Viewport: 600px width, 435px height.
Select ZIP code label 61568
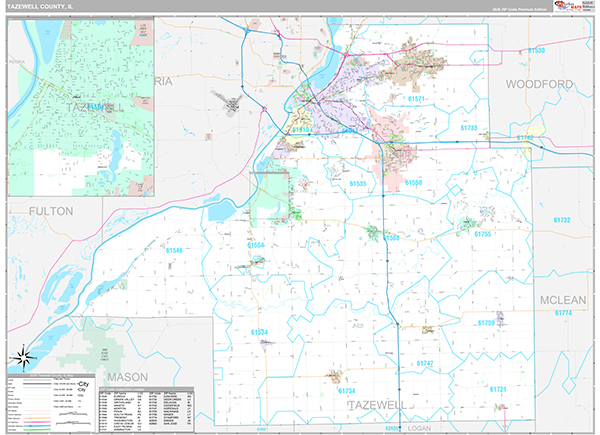pos(391,238)
